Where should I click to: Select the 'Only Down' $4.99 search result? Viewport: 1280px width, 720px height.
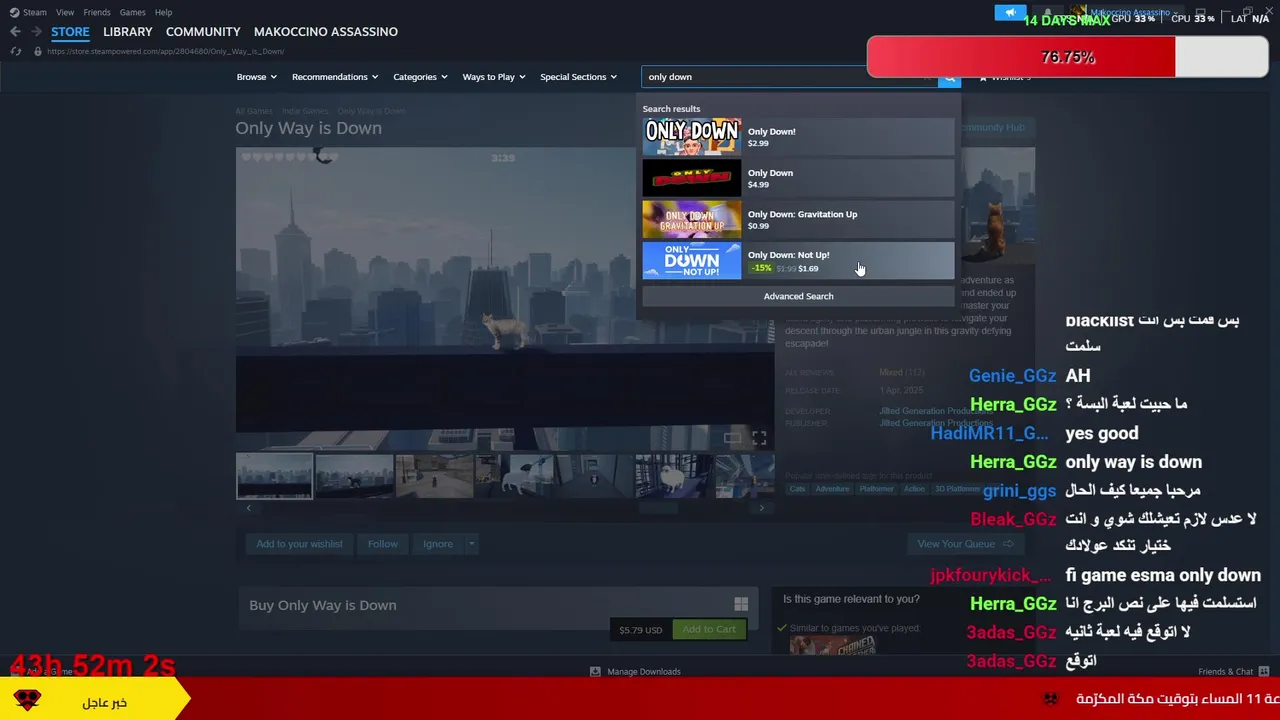click(798, 178)
